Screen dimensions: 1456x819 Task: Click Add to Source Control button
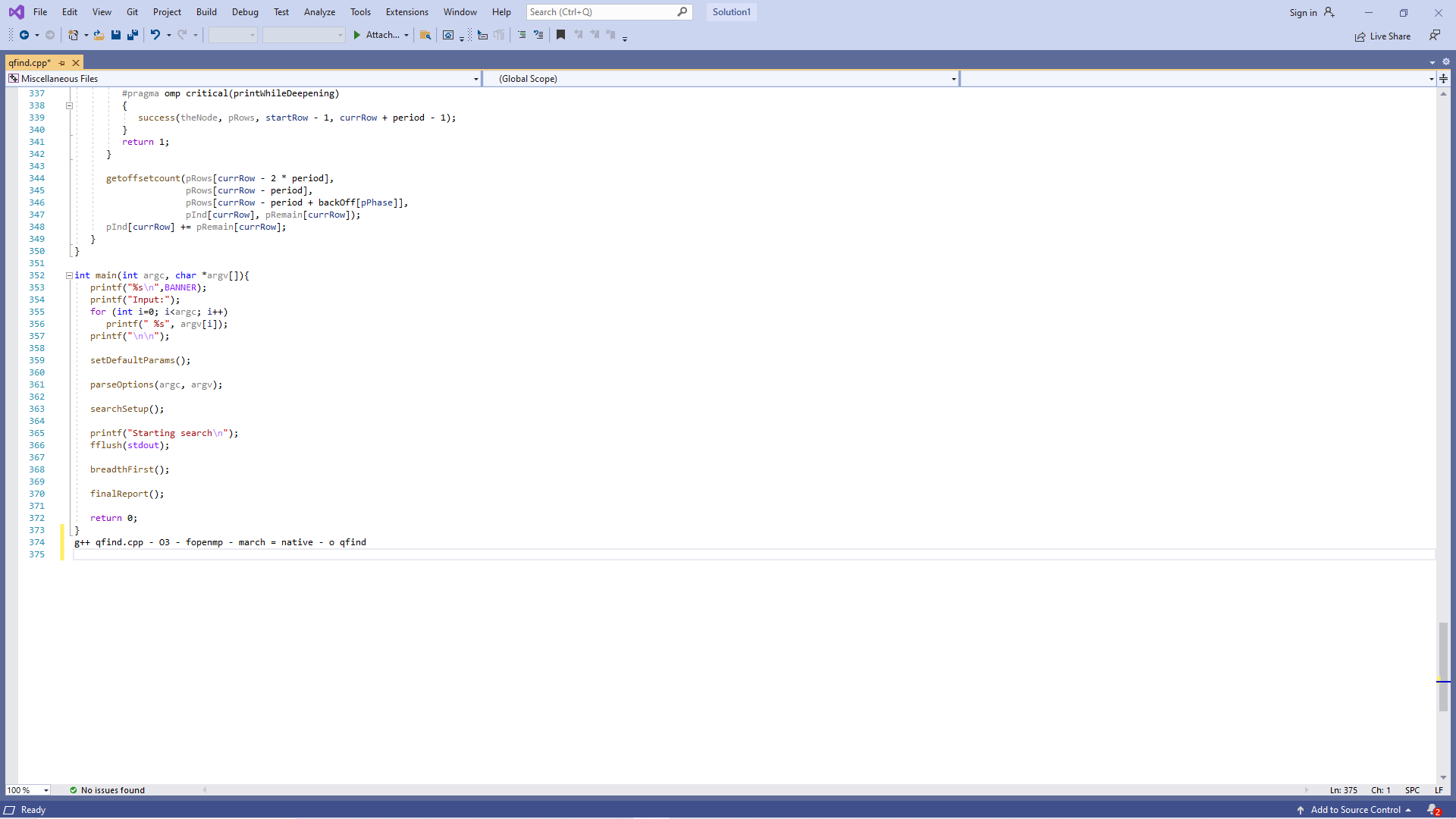click(1354, 810)
